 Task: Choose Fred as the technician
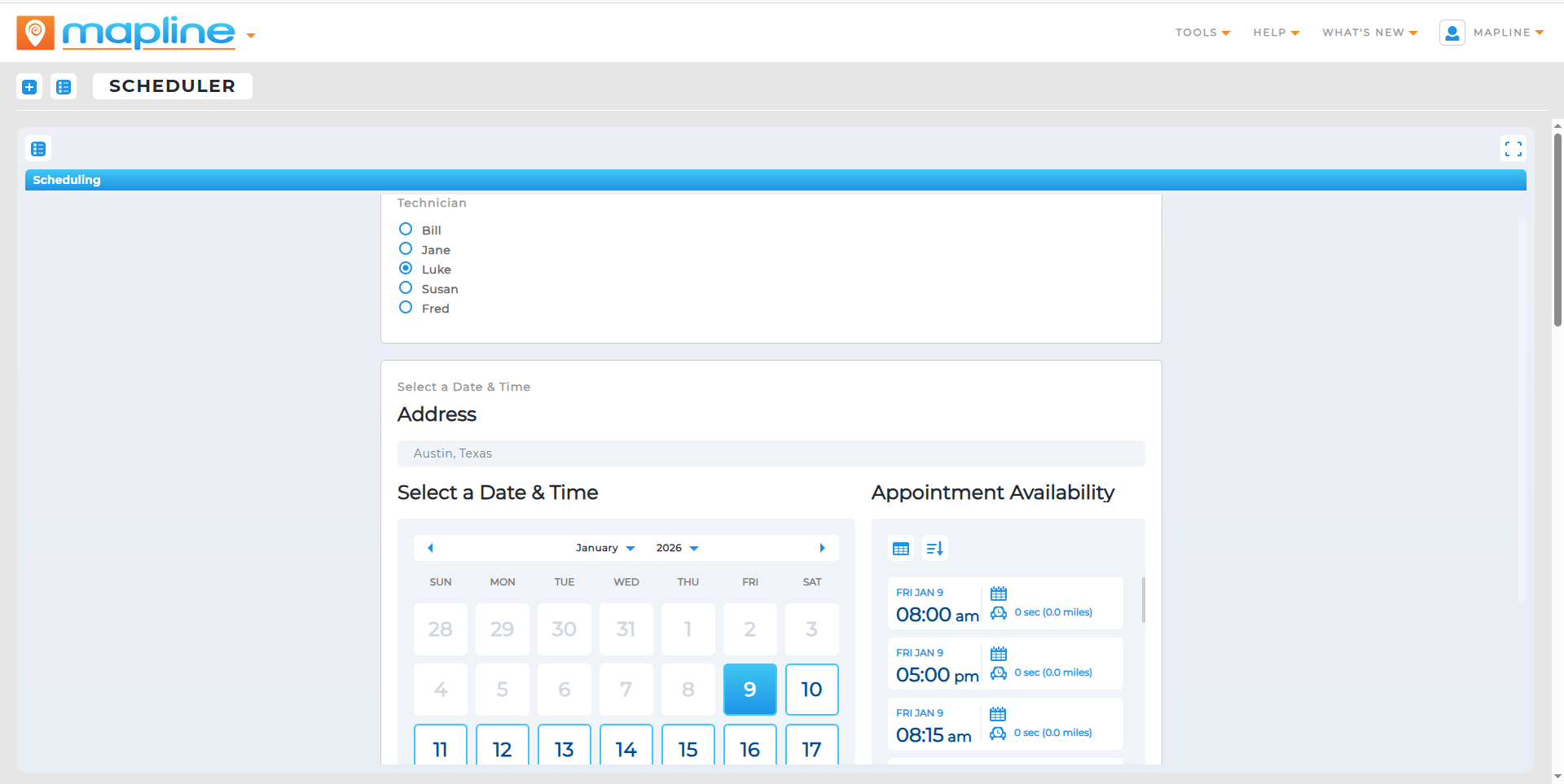[x=406, y=307]
